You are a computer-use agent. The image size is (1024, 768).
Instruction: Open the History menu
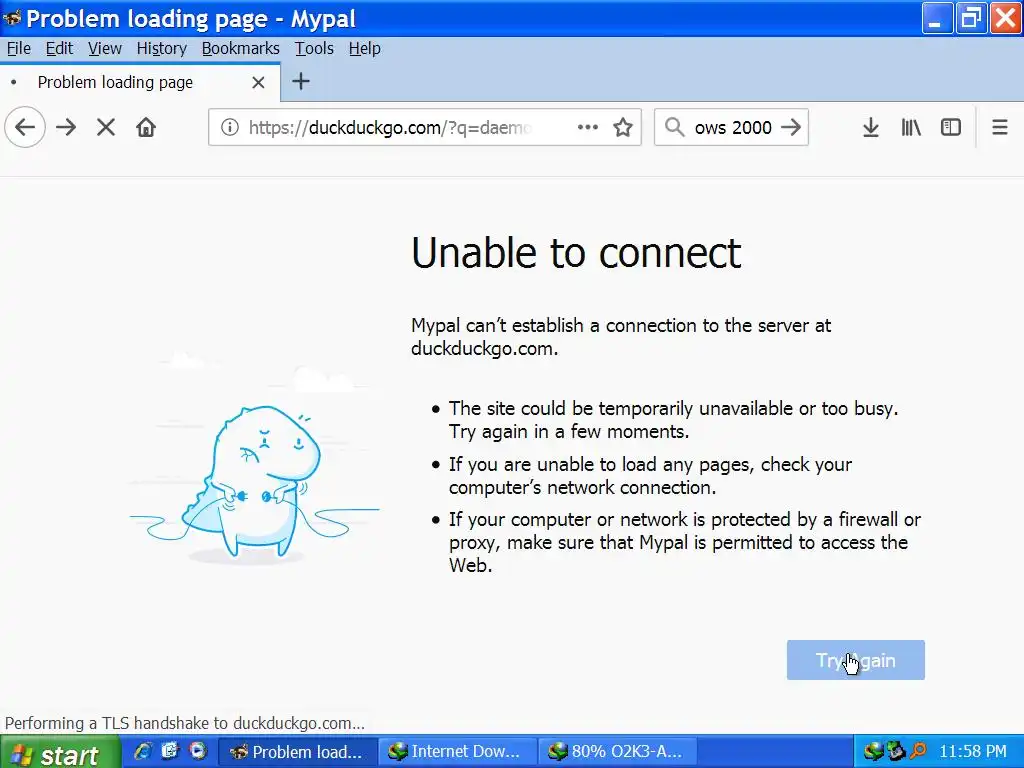pos(161,48)
